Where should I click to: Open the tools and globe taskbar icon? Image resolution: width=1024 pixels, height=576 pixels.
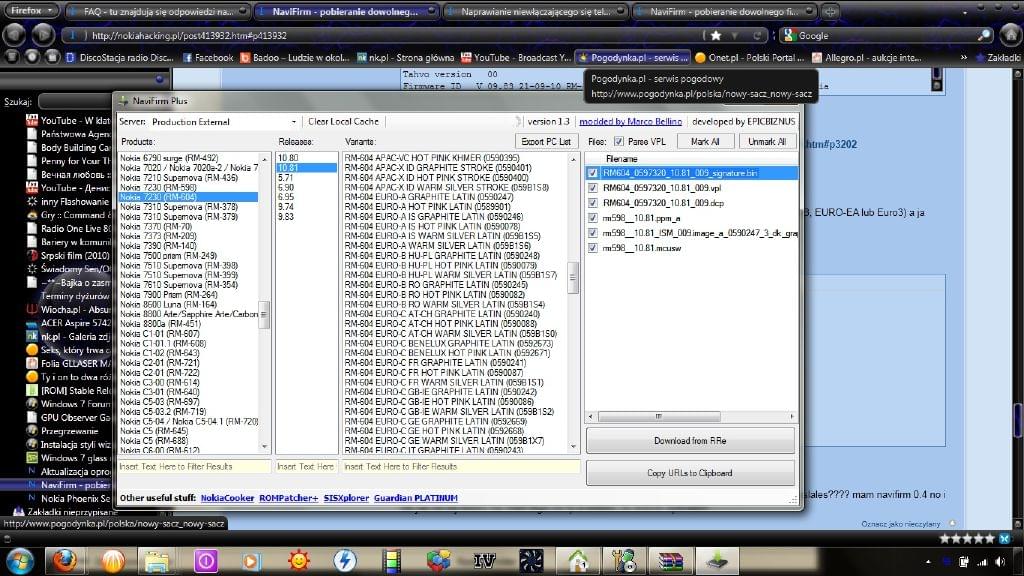tap(624, 561)
